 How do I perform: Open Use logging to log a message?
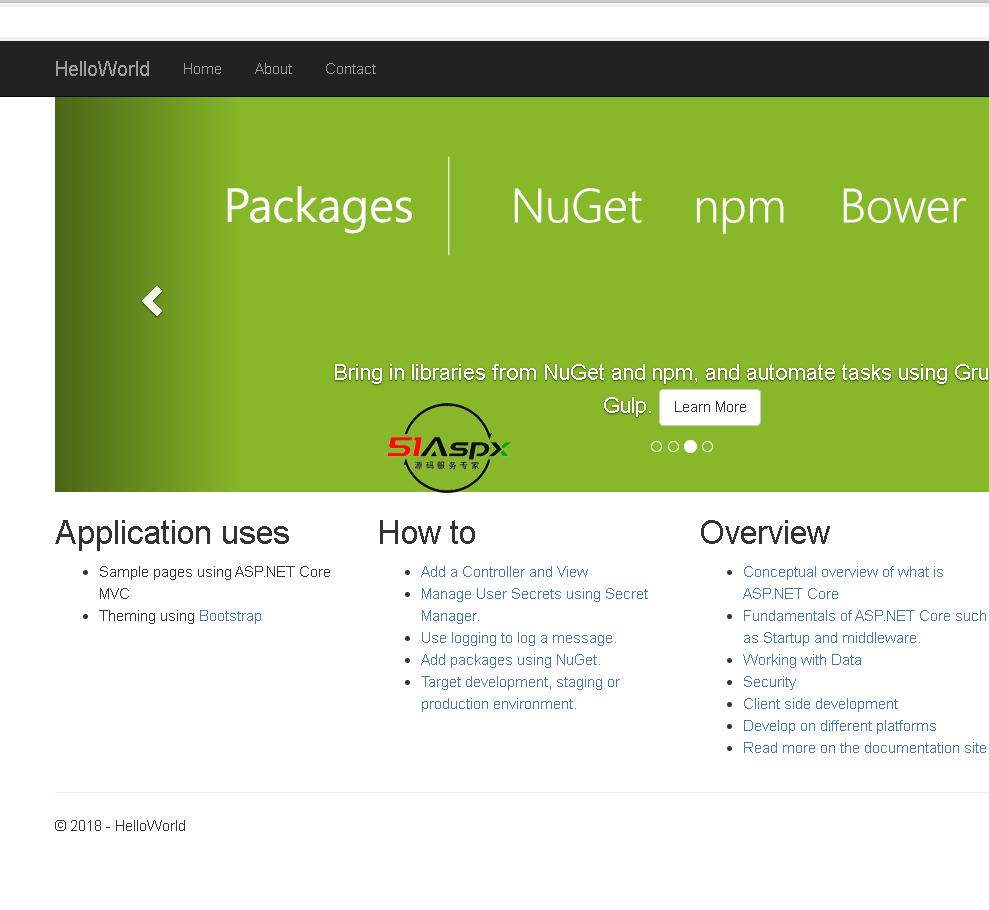[x=518, y=638]
